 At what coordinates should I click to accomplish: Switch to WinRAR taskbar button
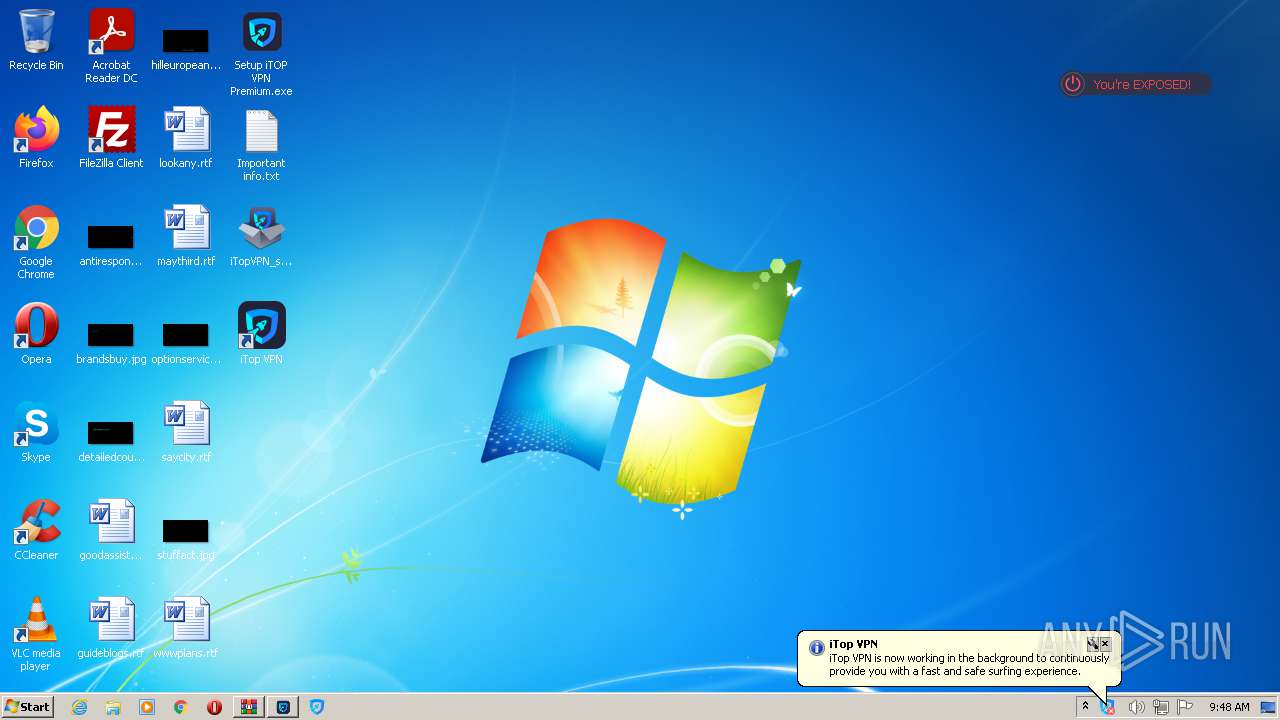248,707
